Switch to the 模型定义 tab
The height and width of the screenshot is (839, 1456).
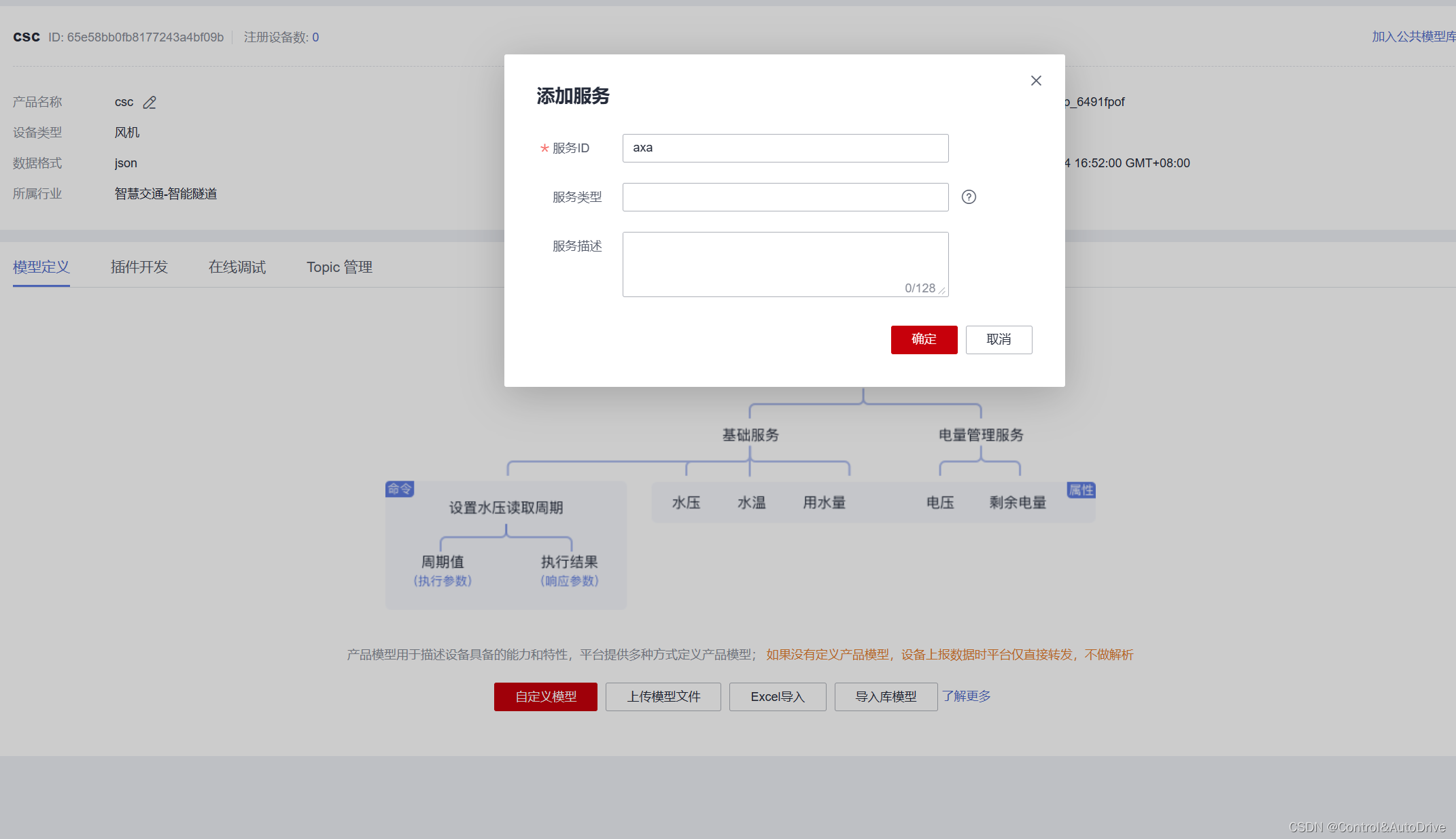[x=41, y=267]
